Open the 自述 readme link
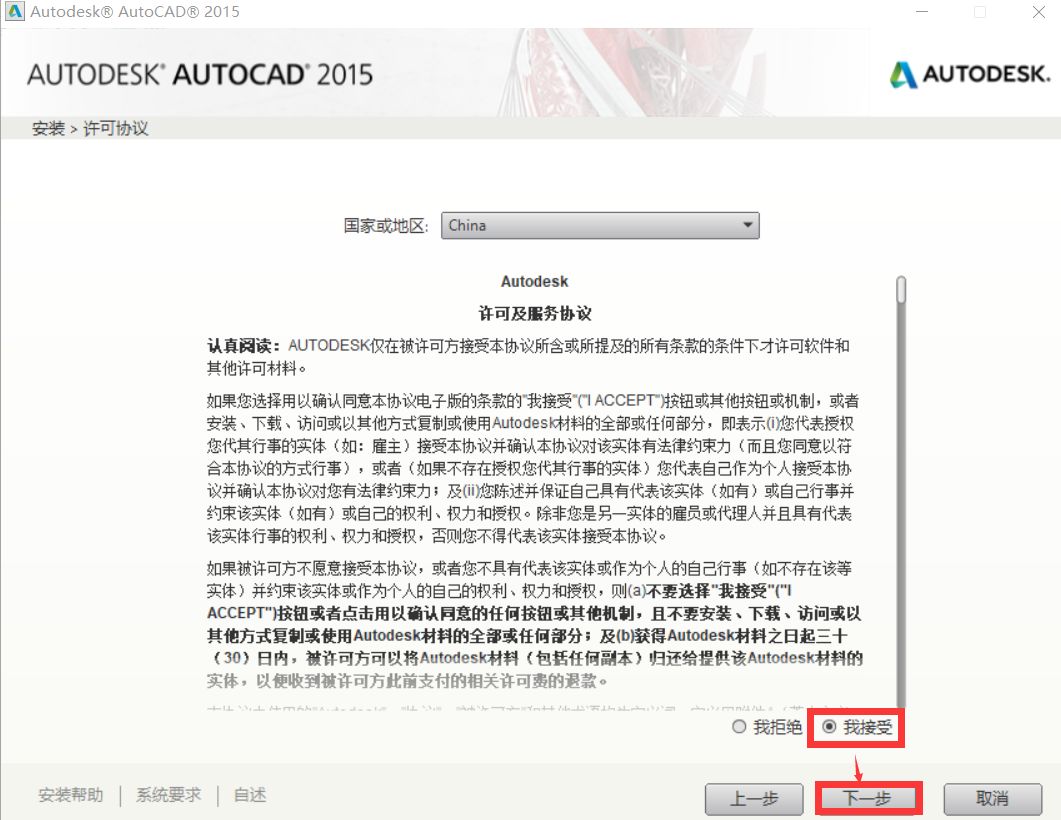Image resolution: width=1061 pixels, height=820 pixels. [x=250, y=795]
